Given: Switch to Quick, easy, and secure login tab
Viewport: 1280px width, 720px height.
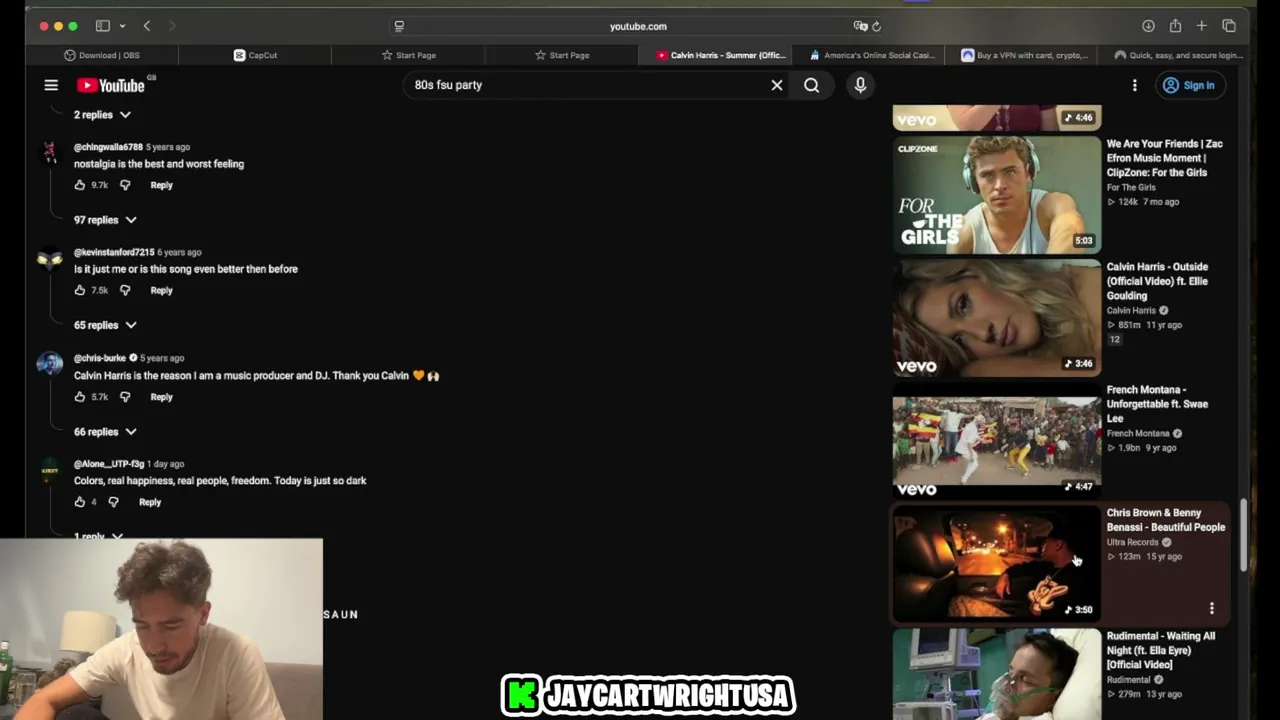Looking at the screenshot, I should 1176,55.
